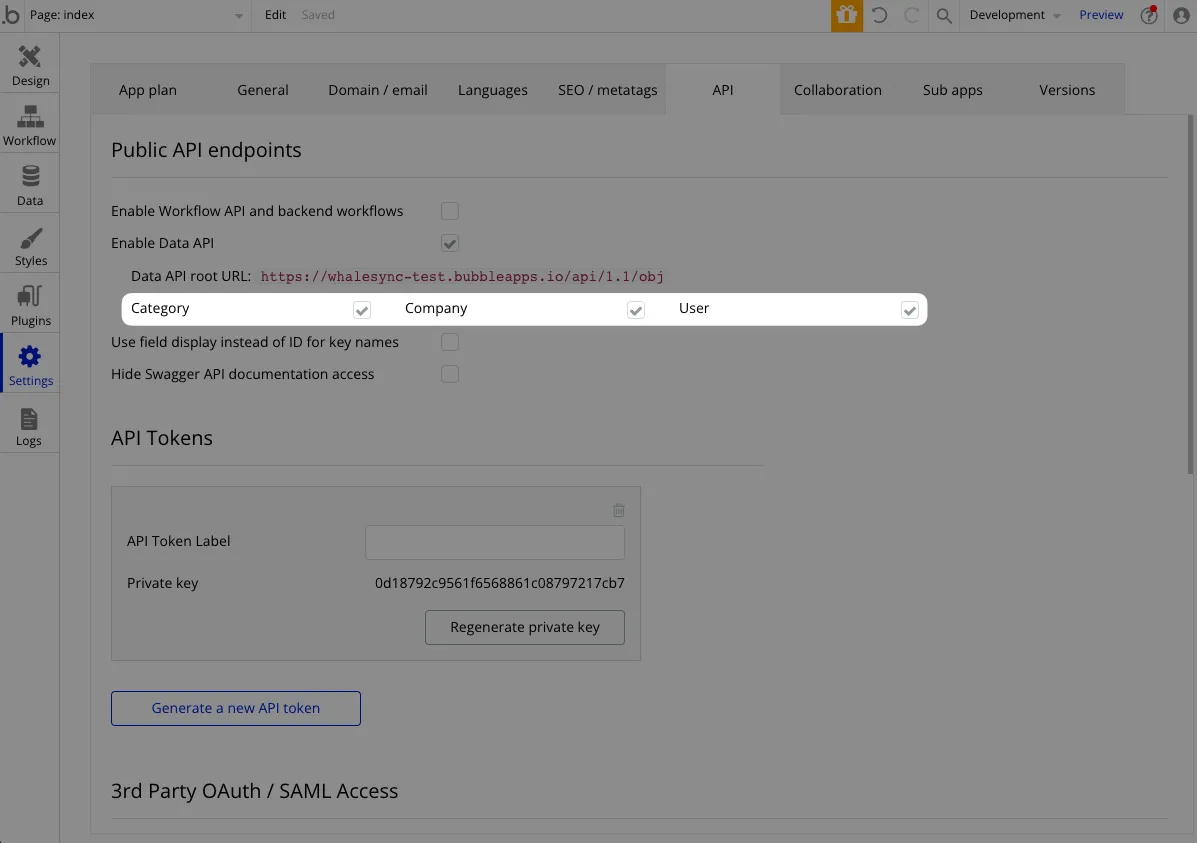Check Hide Swagger API documentation access
This screenshot has height=843, width=1197.
pyautogui.click(x=450, y=374)
